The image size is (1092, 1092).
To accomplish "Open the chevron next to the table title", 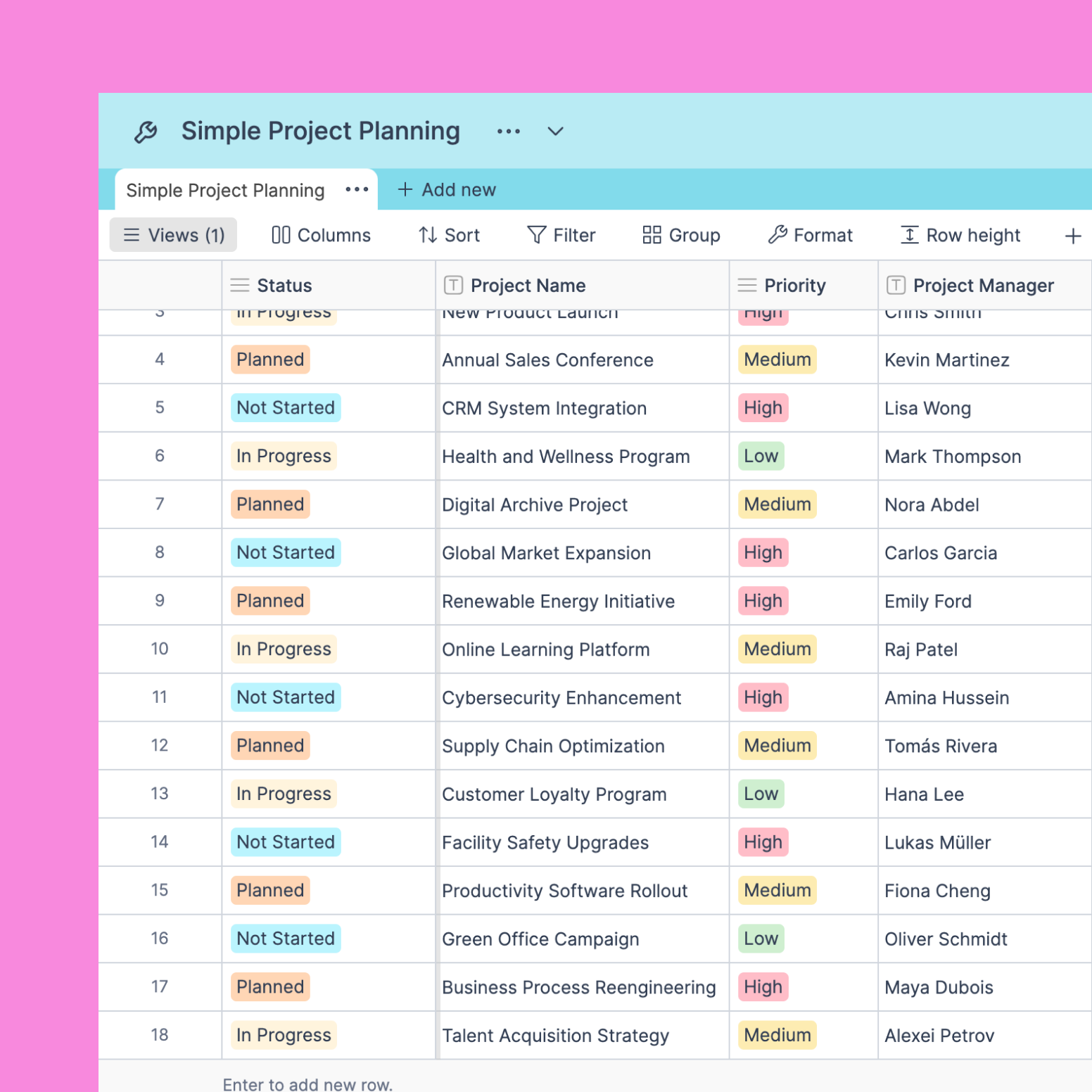I will coord(555,132).
